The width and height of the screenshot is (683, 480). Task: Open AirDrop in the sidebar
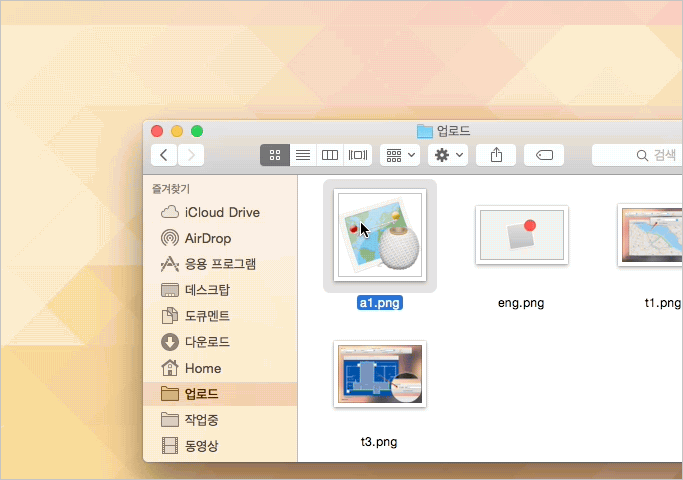(220, 238)
